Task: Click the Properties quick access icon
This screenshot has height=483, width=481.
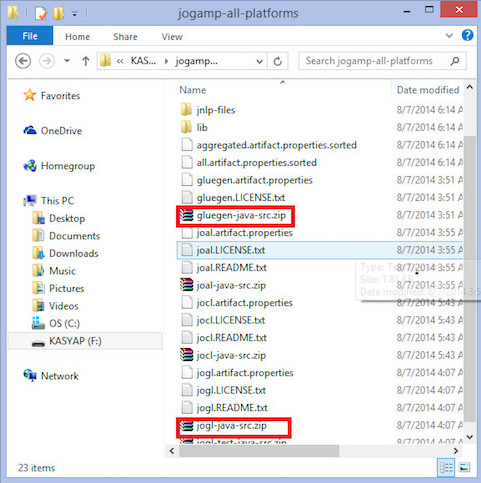Action: tap(41, 13)
